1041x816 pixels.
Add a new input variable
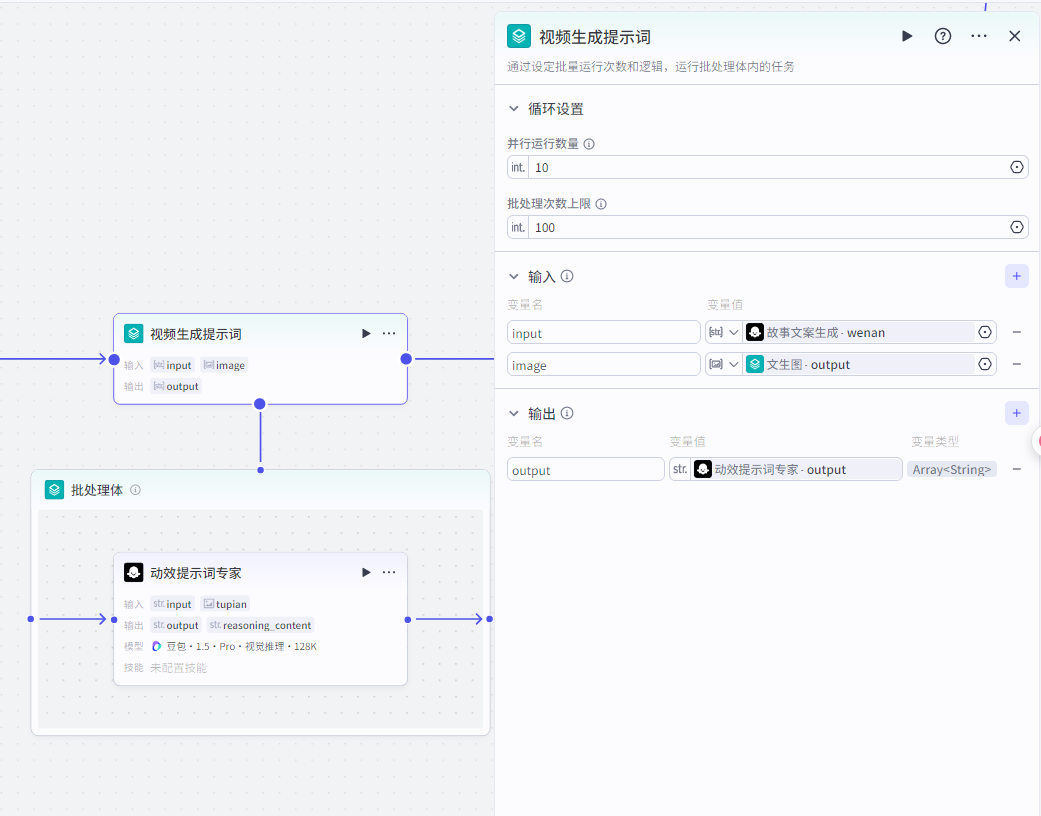[x=1016, y=276]
